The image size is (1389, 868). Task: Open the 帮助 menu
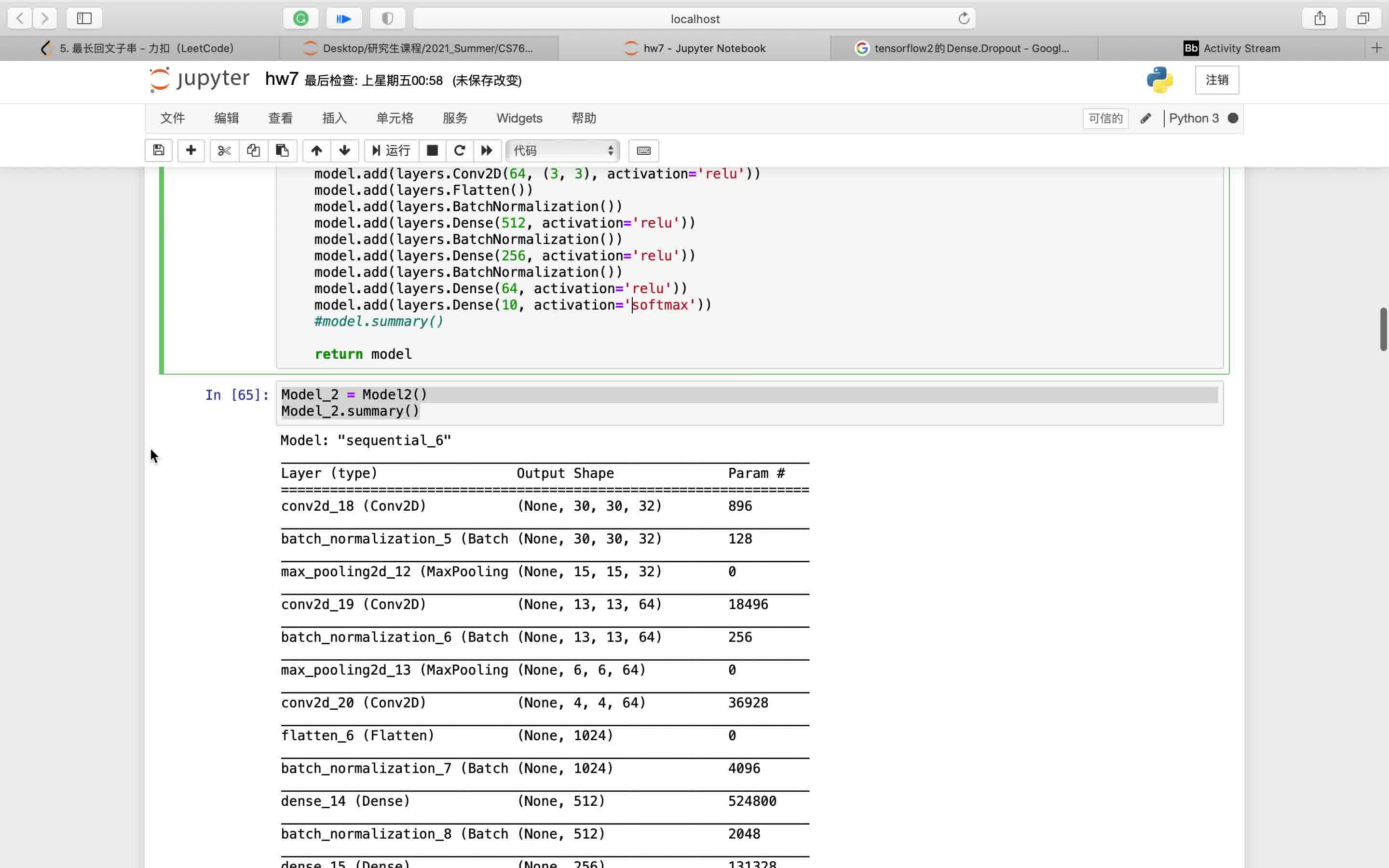[584, 118]
